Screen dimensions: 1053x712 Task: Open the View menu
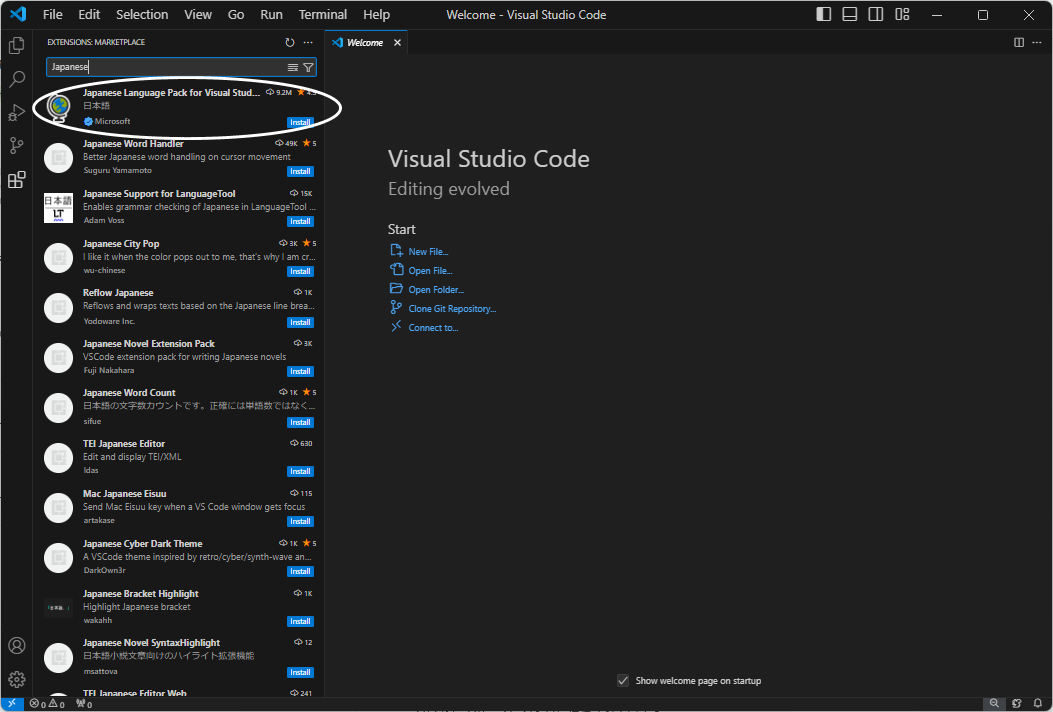coord(198,14)
